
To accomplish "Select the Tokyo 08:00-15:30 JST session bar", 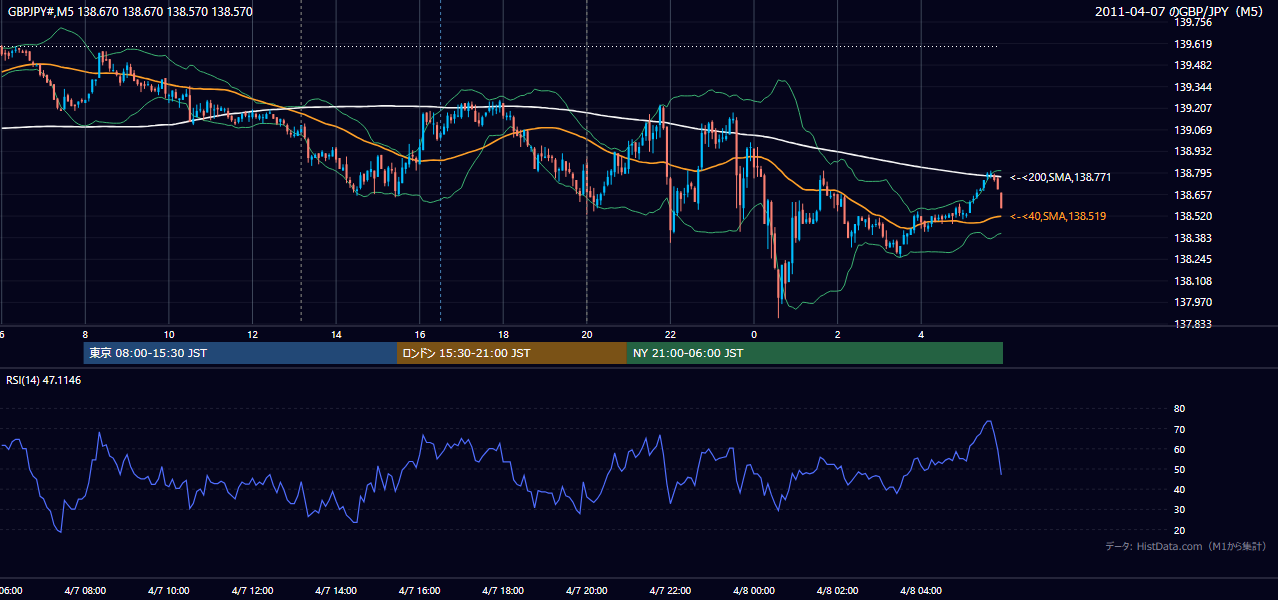I will 240,353.
